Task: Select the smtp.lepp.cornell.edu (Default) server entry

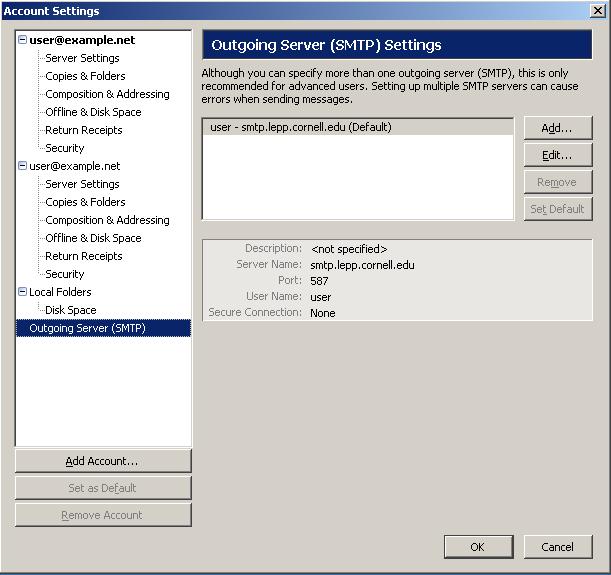Action: coord(358,127)
